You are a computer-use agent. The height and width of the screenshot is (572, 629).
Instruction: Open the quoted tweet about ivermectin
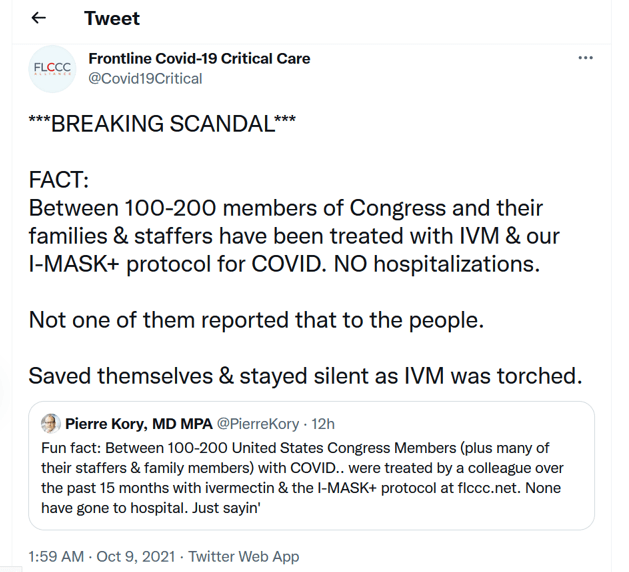tap(311, 480)
